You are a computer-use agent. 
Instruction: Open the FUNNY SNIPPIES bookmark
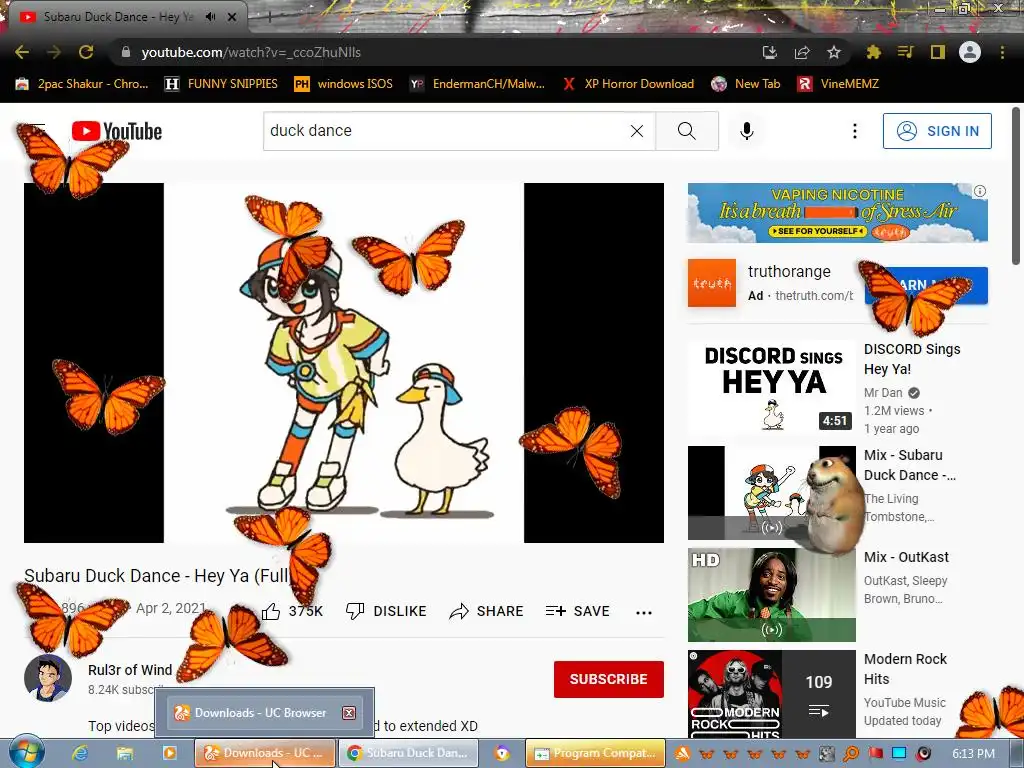(221, 84)
